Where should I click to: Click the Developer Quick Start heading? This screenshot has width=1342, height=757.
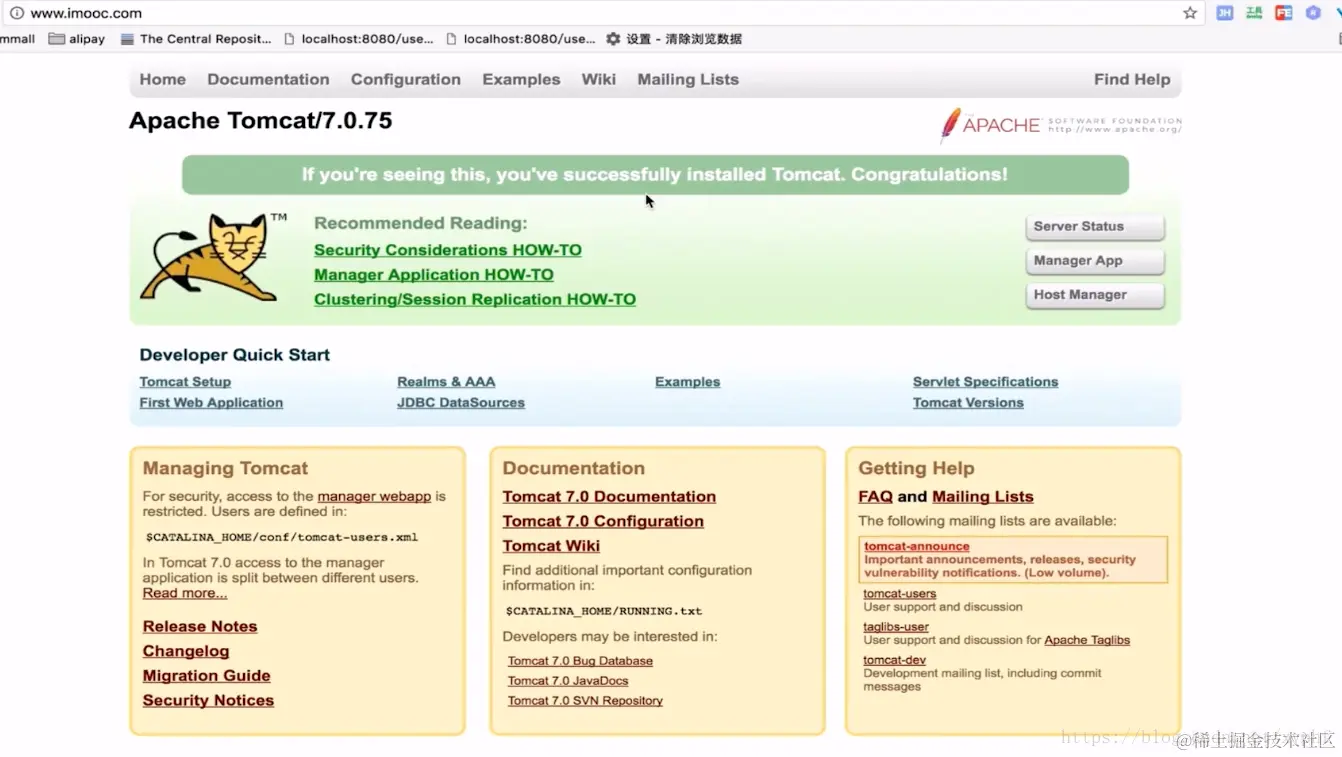235,355
